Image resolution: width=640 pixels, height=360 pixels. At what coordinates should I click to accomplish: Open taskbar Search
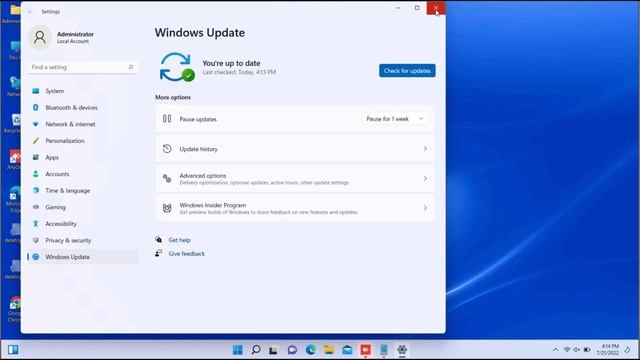pyautogui.click(x=256, y=350)
